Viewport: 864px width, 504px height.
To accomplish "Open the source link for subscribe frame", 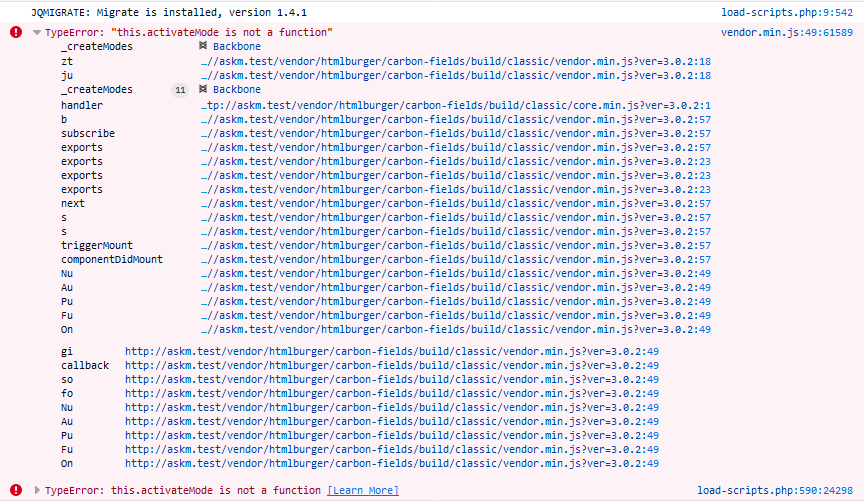I will click(456, 133).
